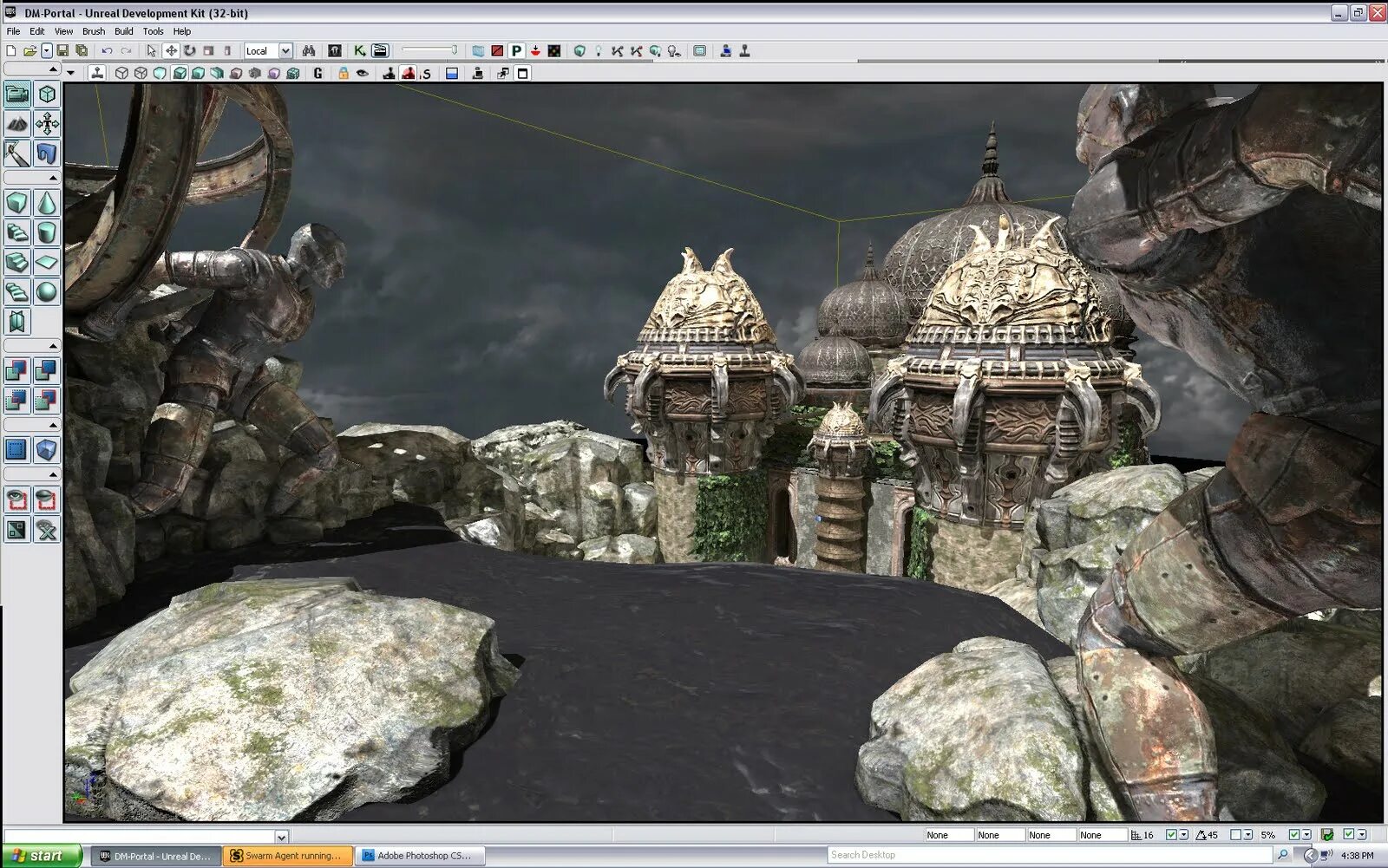Open scale snap dropdown next to 5%
The width and height of the screenshot is (1388, 868).
pyautogui.click(x=1306, y=835)
